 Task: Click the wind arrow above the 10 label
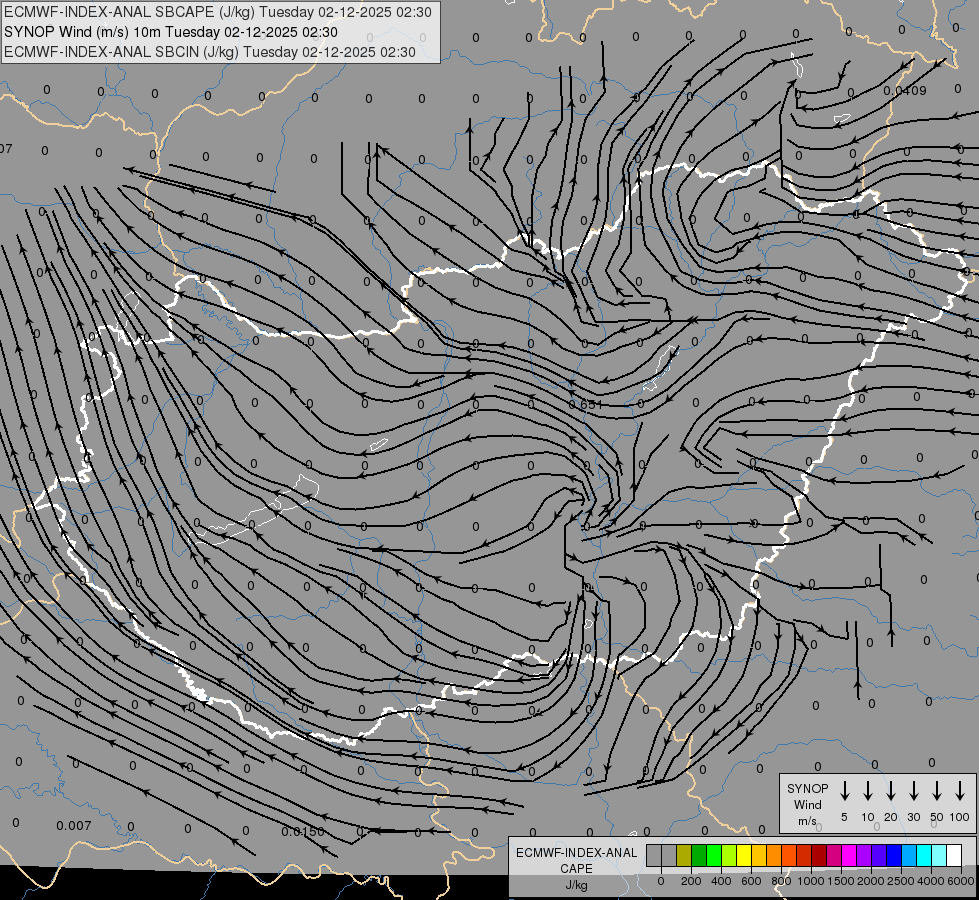[x=868, y=791]
